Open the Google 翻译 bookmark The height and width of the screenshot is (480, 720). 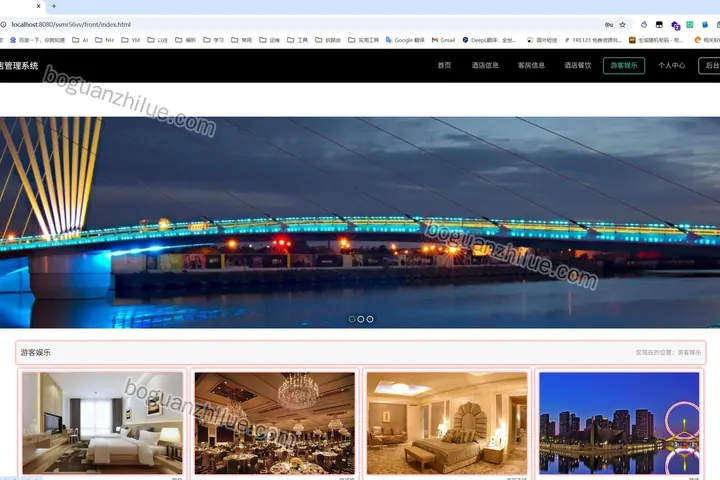point(405,40)
